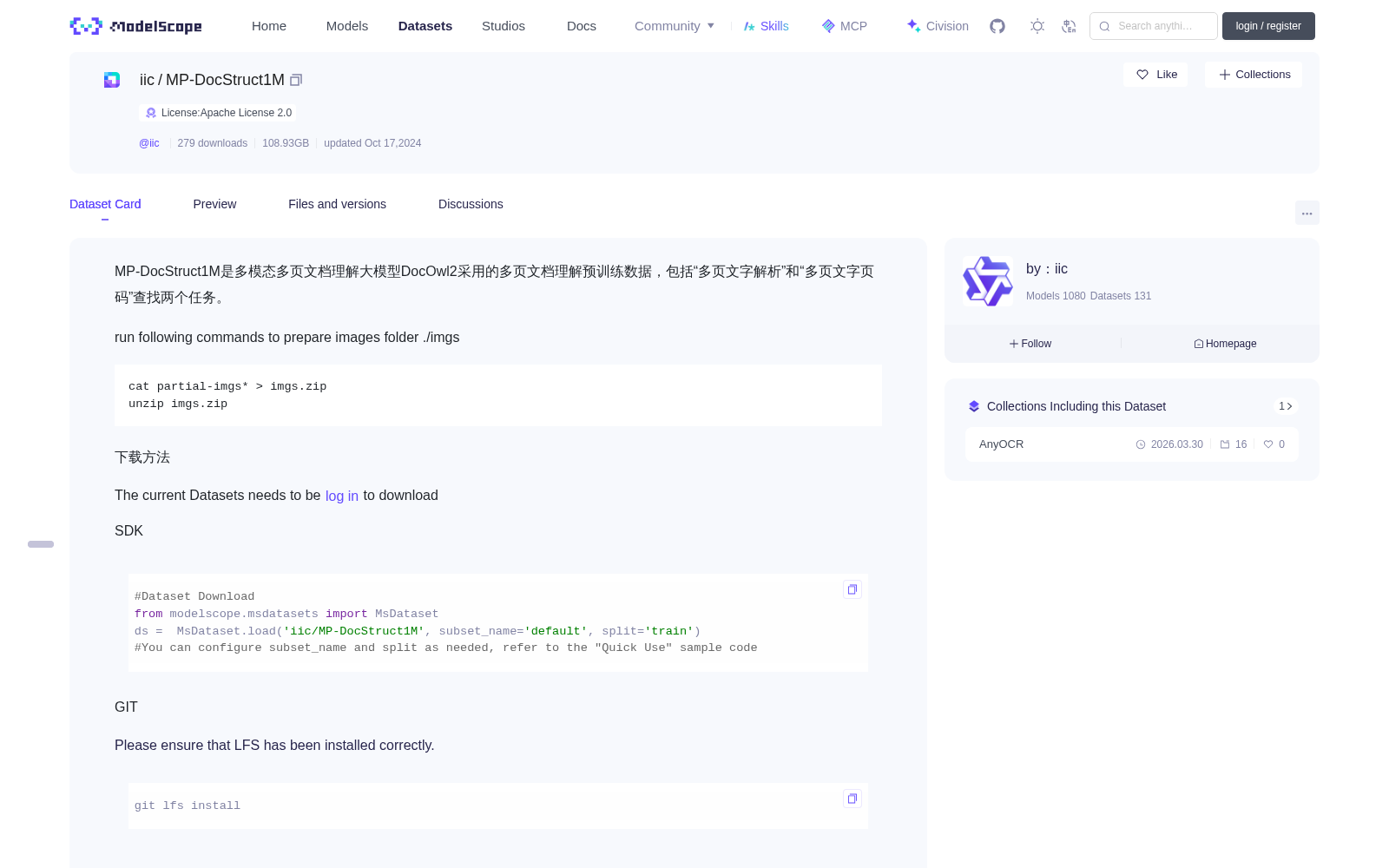Click 'Datasets 131' count text
Screen dimensions: 1389x868
pos(1121,296)
